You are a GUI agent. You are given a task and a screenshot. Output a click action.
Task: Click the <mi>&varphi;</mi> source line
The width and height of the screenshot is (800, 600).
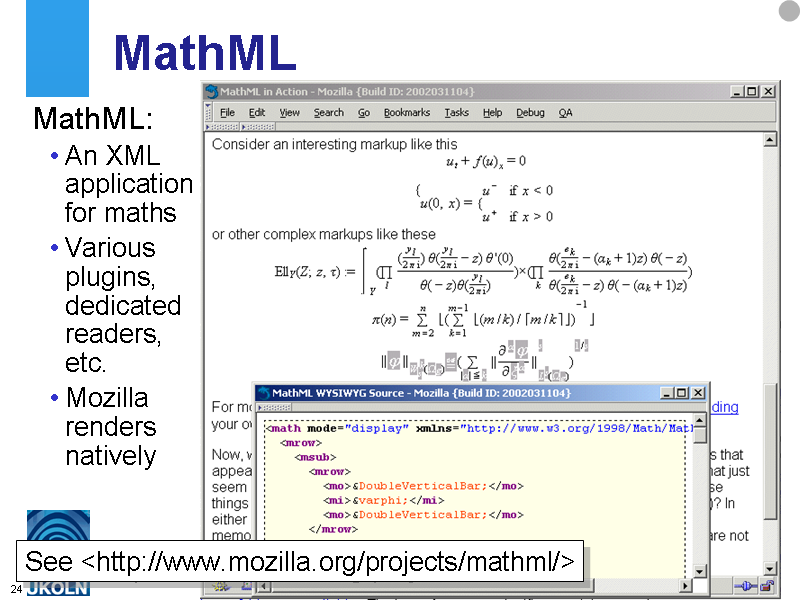[384, 501]
